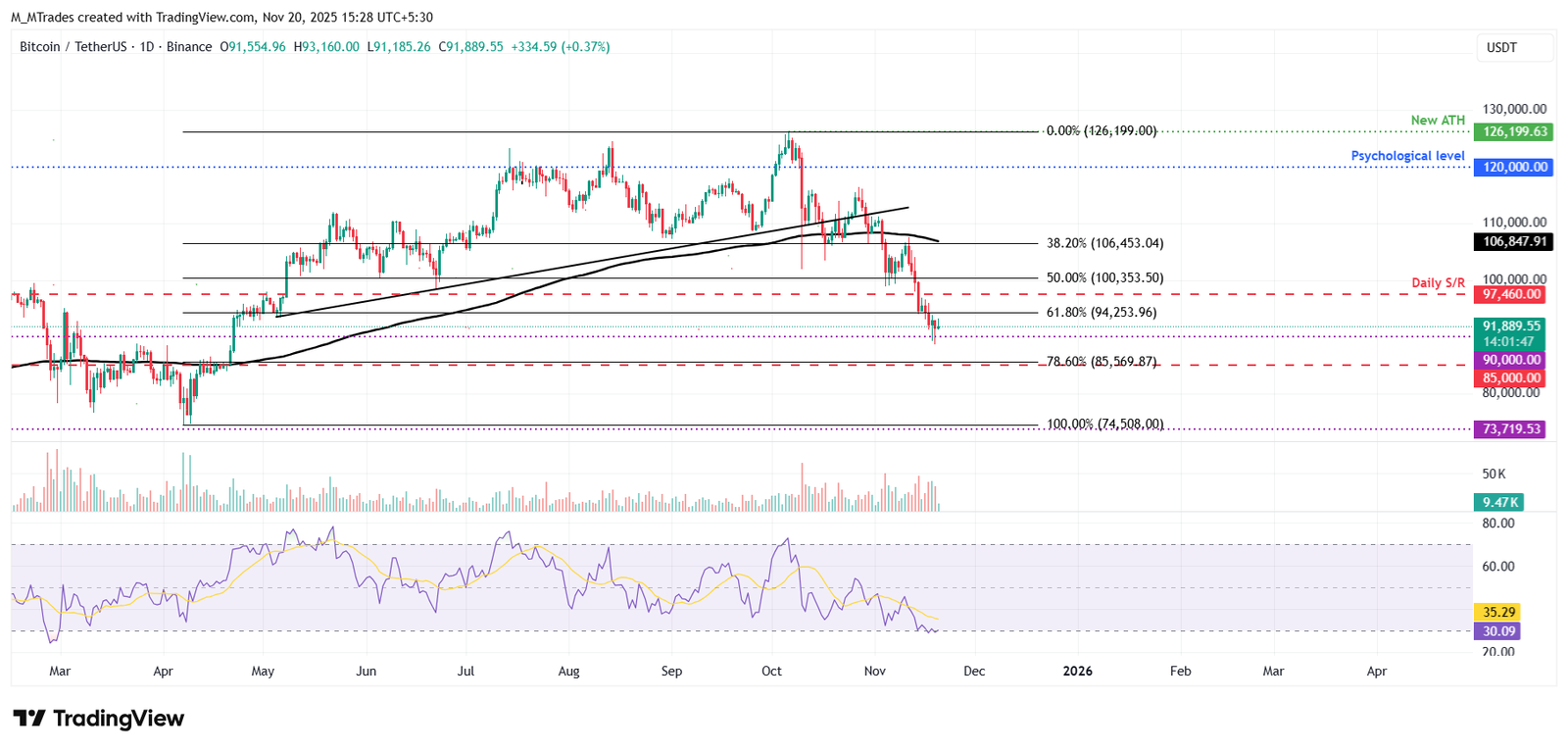Image resolution: width=1568 pixels, height=751 pixels.
Task: Select the purple 73,719.53 price tag
Action: 1510,429
